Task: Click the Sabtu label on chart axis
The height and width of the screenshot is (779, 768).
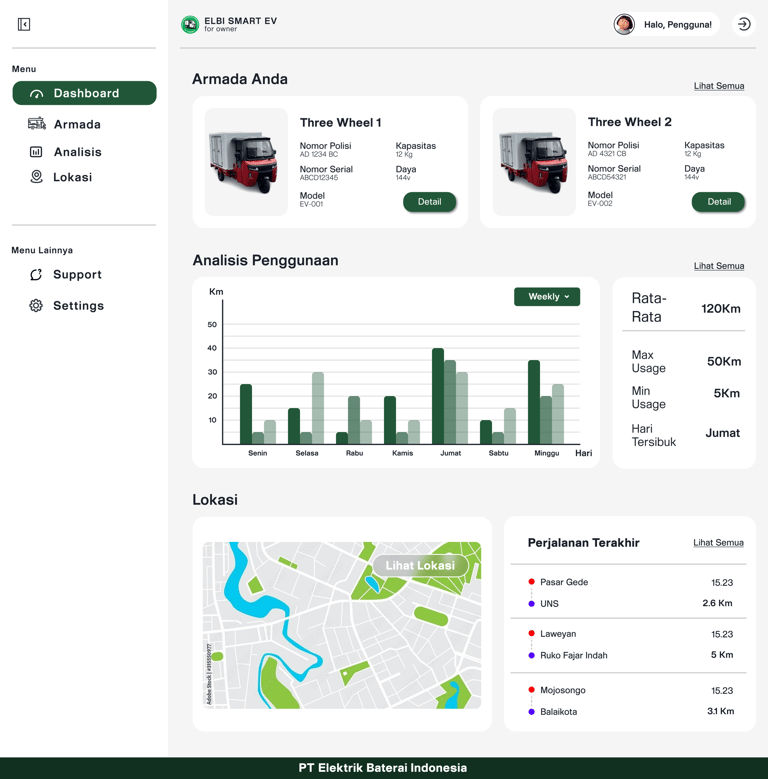Action: [x=498, y=453]
